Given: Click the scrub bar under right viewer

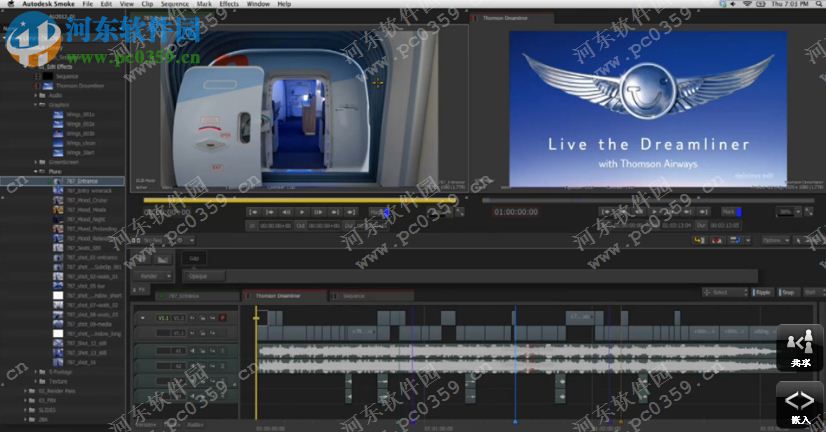Looking at the screenshot, I should tap(648, 200).
